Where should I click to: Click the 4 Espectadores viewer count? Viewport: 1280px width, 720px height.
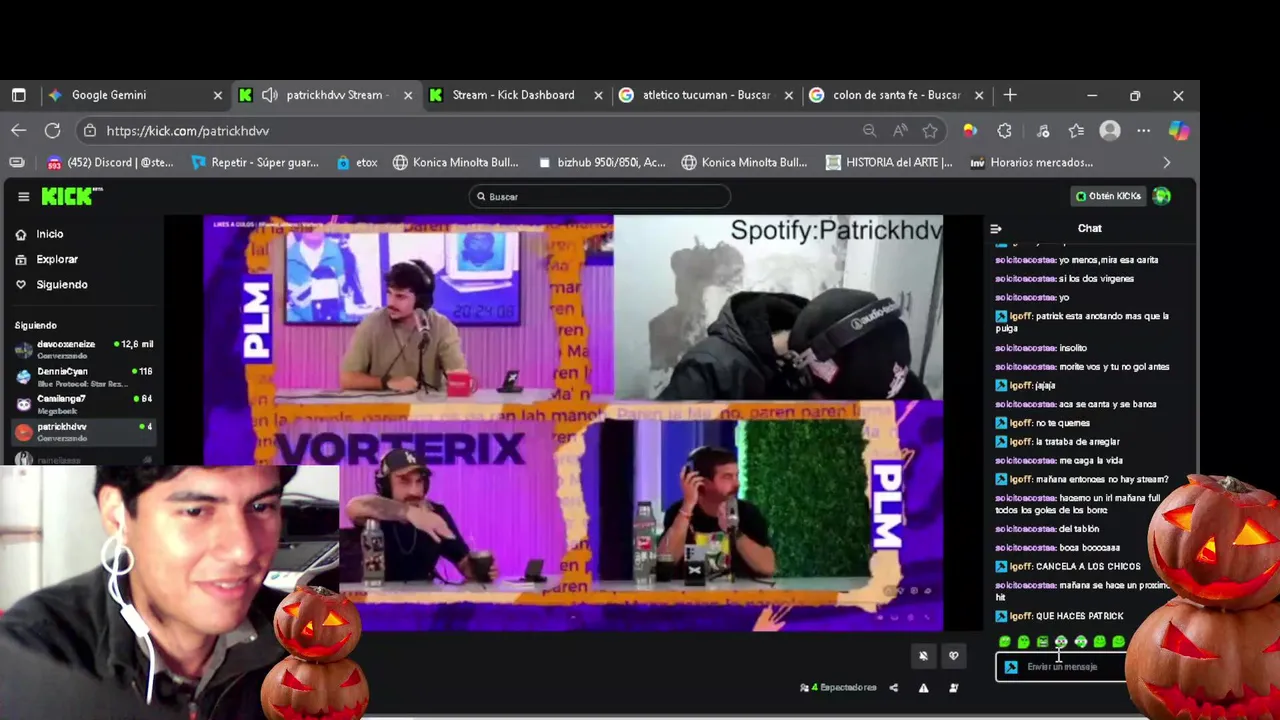(x=838, y=688)
